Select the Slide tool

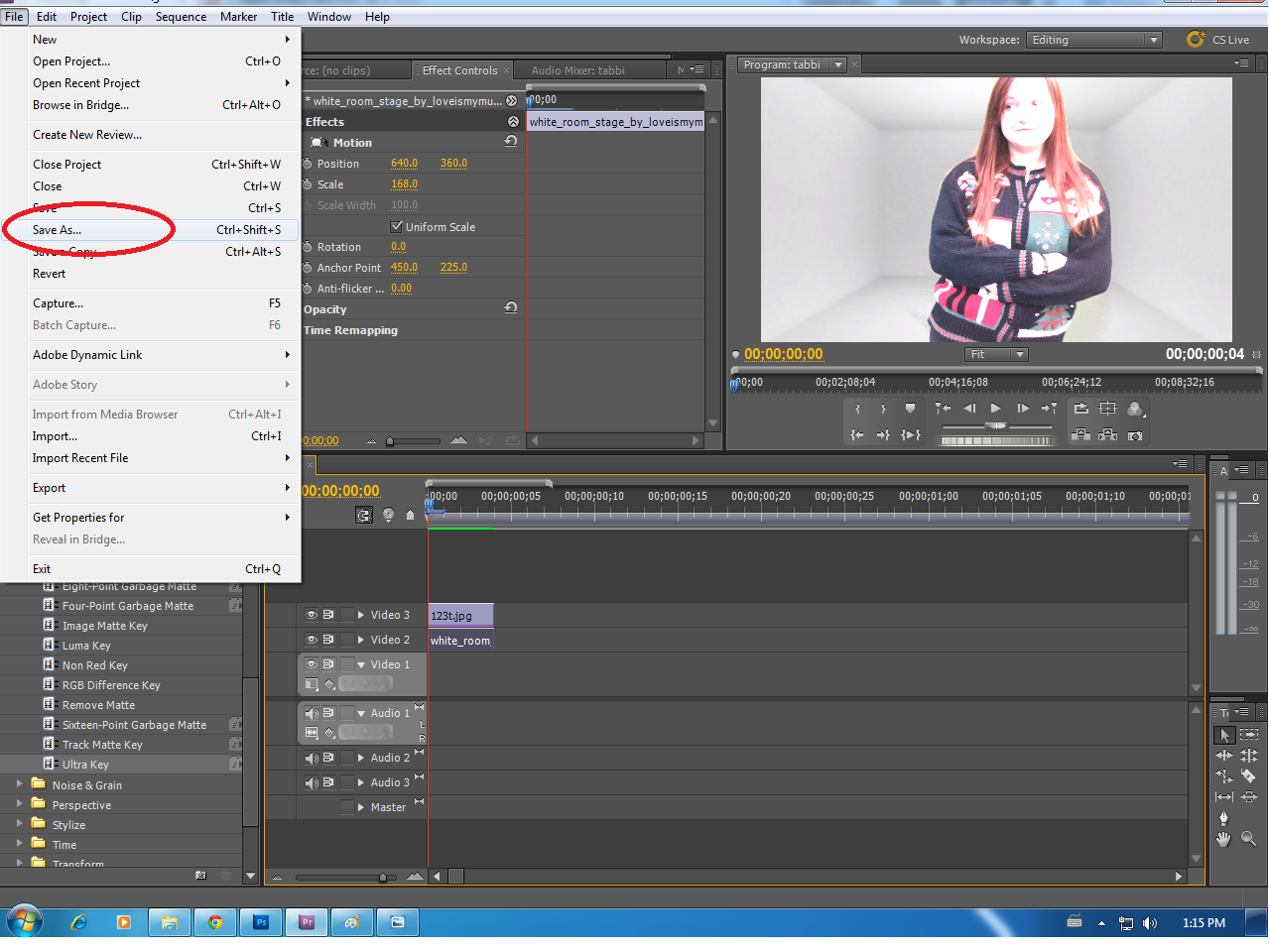[1249, 796]
